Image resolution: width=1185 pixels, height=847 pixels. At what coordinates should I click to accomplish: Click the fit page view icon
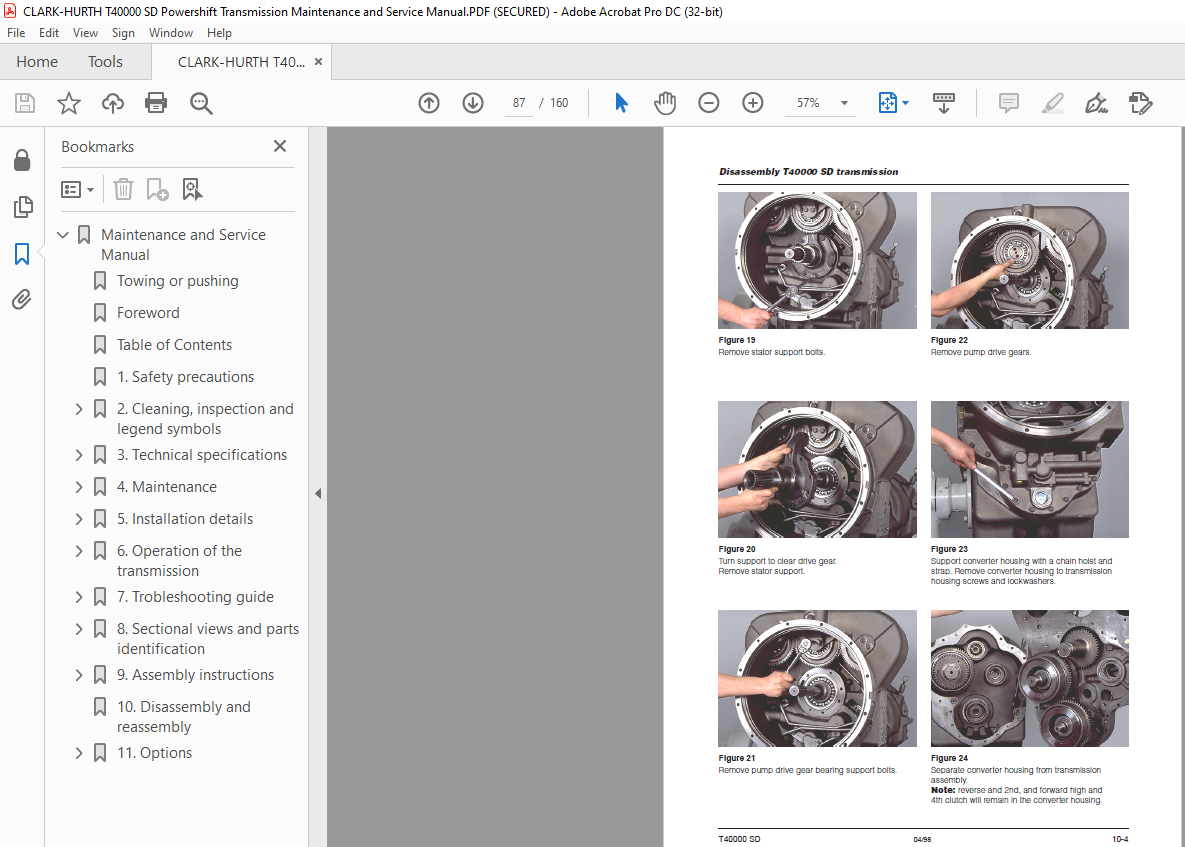(887, 103)
